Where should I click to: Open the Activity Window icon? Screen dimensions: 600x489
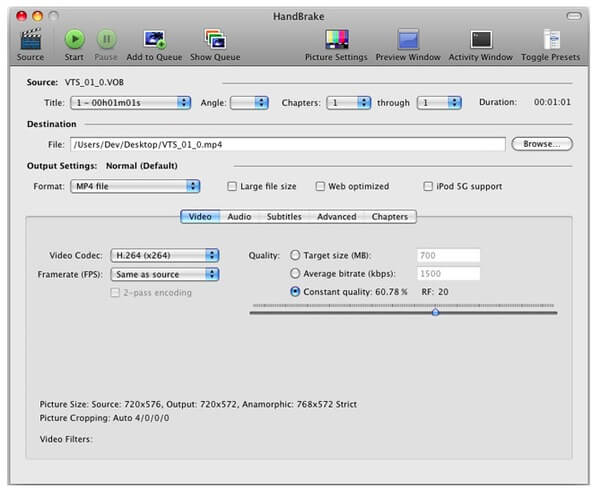[x=481, y=39]
